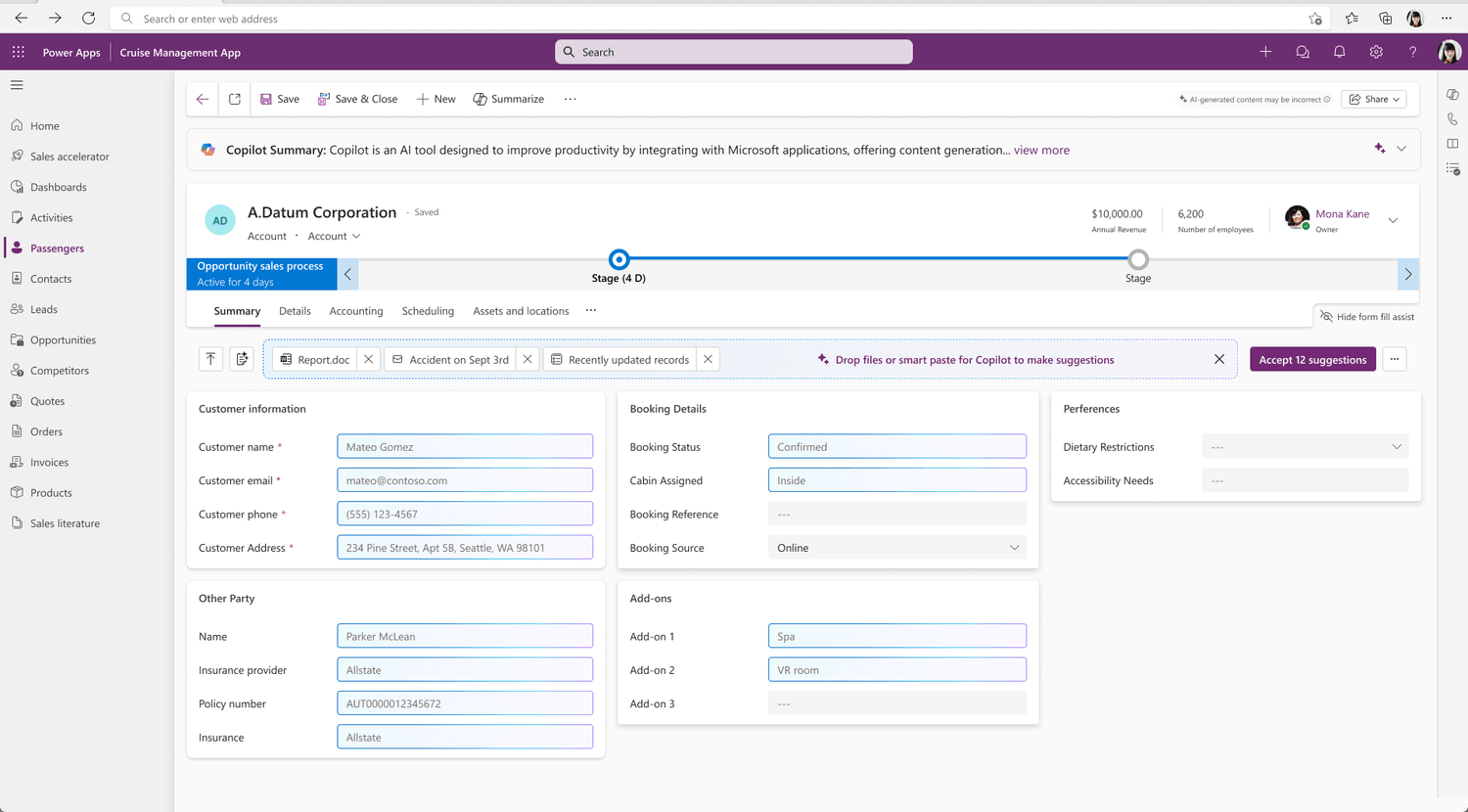
Task: Click the Copilot sparkle icon in summary bar
Action: [1380, 149]
